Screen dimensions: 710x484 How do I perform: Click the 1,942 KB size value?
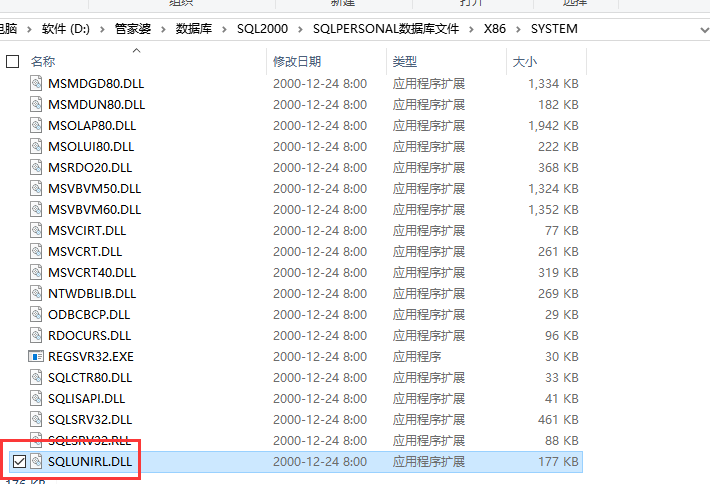tap(553, 126)
